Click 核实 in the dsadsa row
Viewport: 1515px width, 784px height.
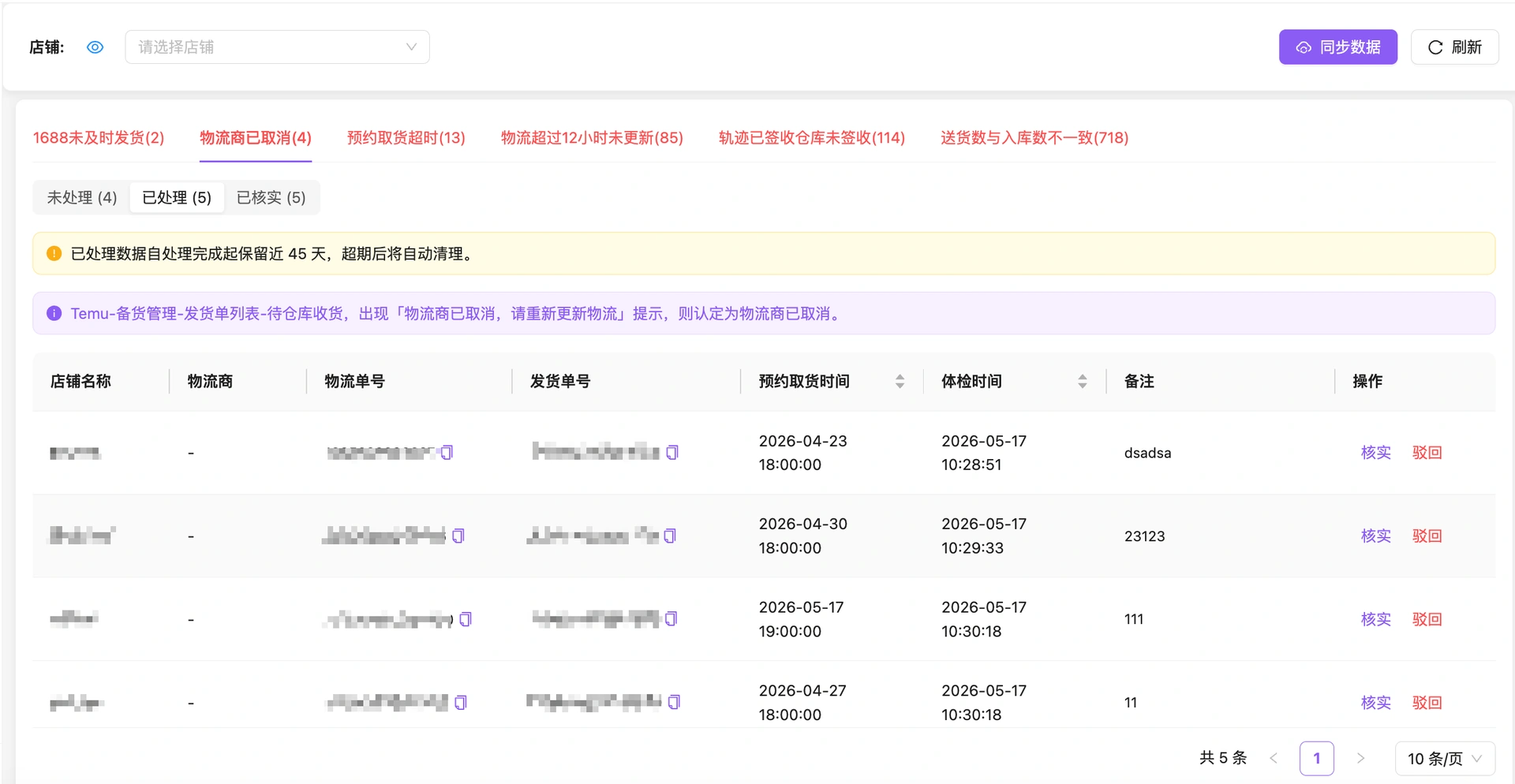pyautogui.click(x=1375, y=453)
